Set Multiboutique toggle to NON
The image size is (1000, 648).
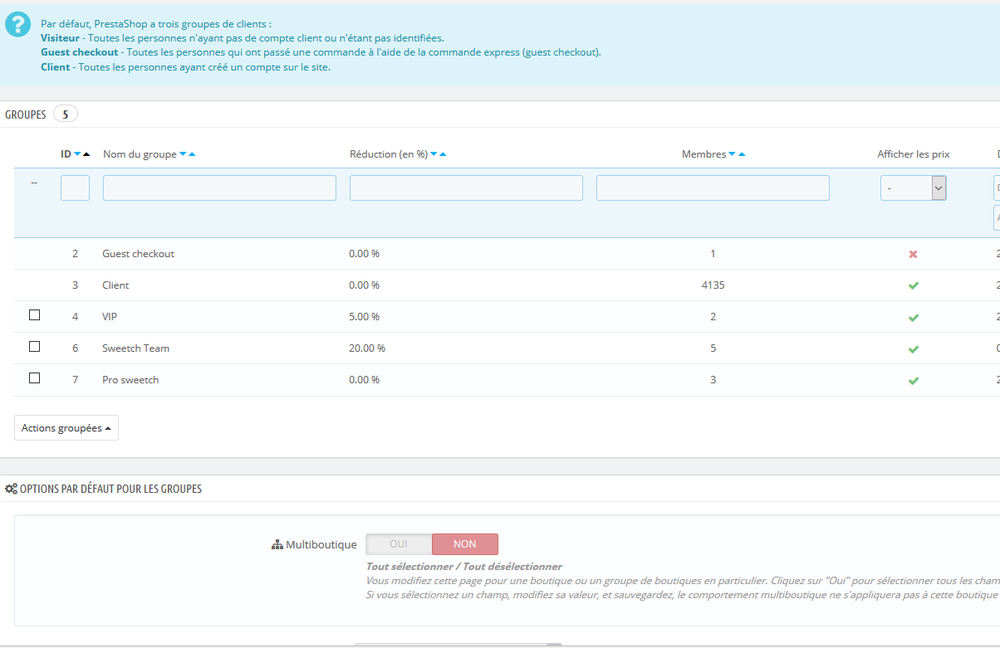[x=465, y=544]
